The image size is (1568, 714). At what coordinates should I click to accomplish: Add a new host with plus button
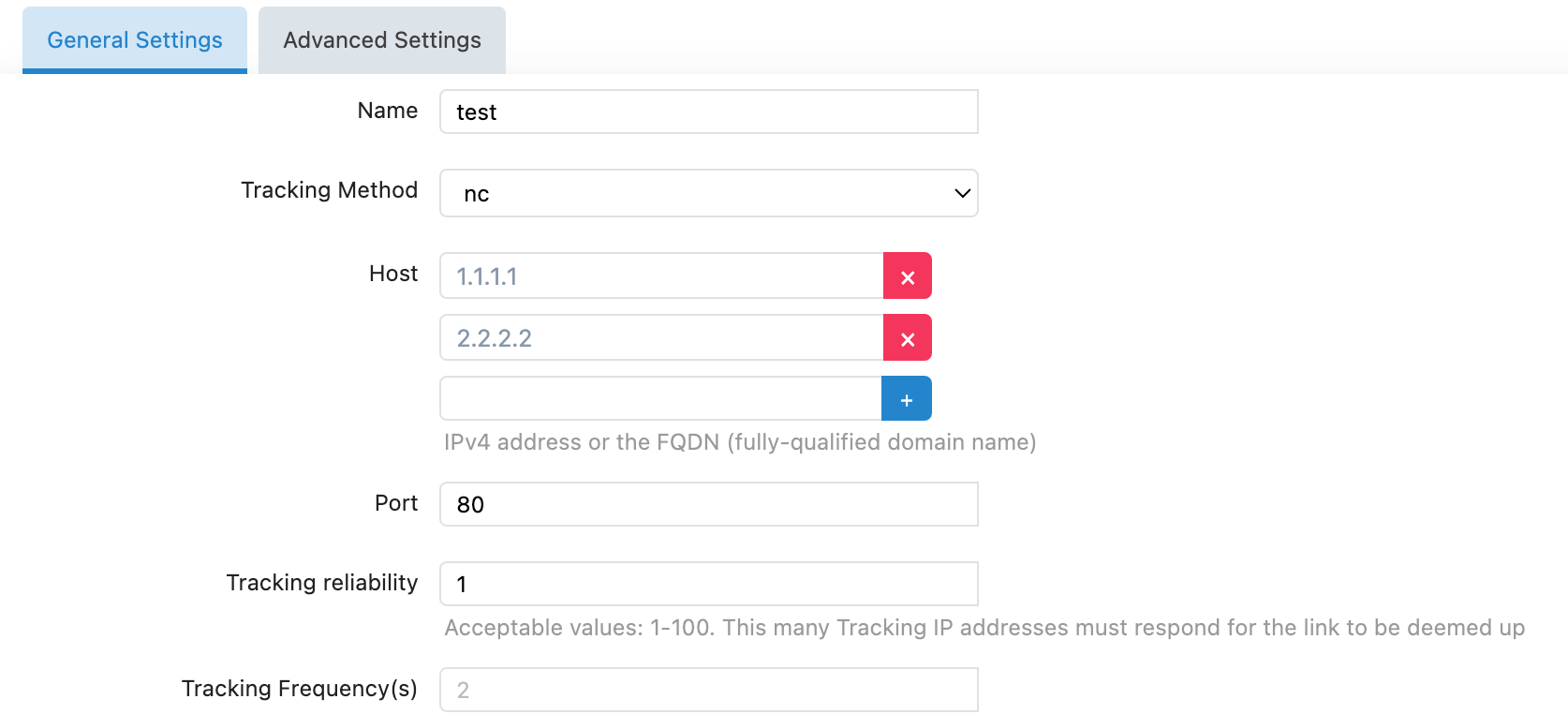click(x=906, y=399)
